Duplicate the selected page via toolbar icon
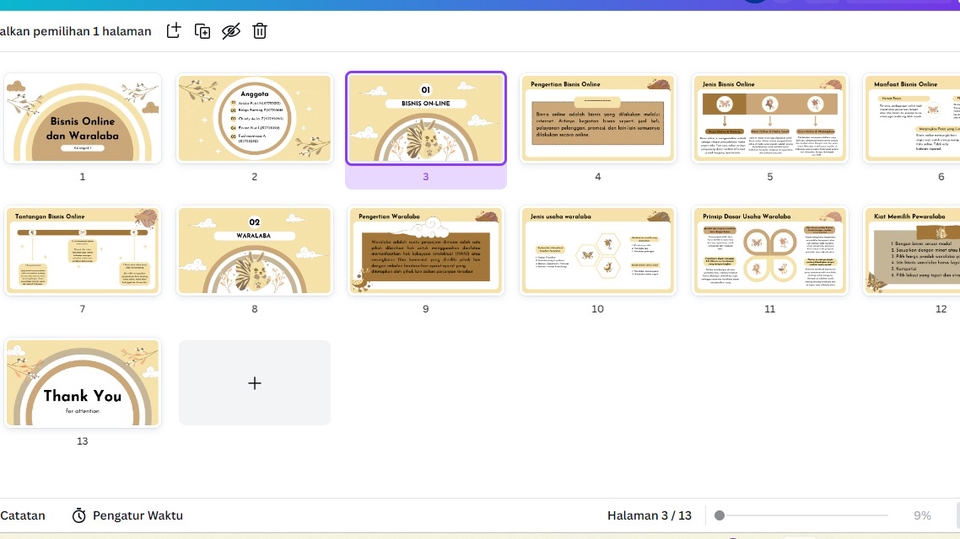Viewport: 960px width, 539px height. 203,31
